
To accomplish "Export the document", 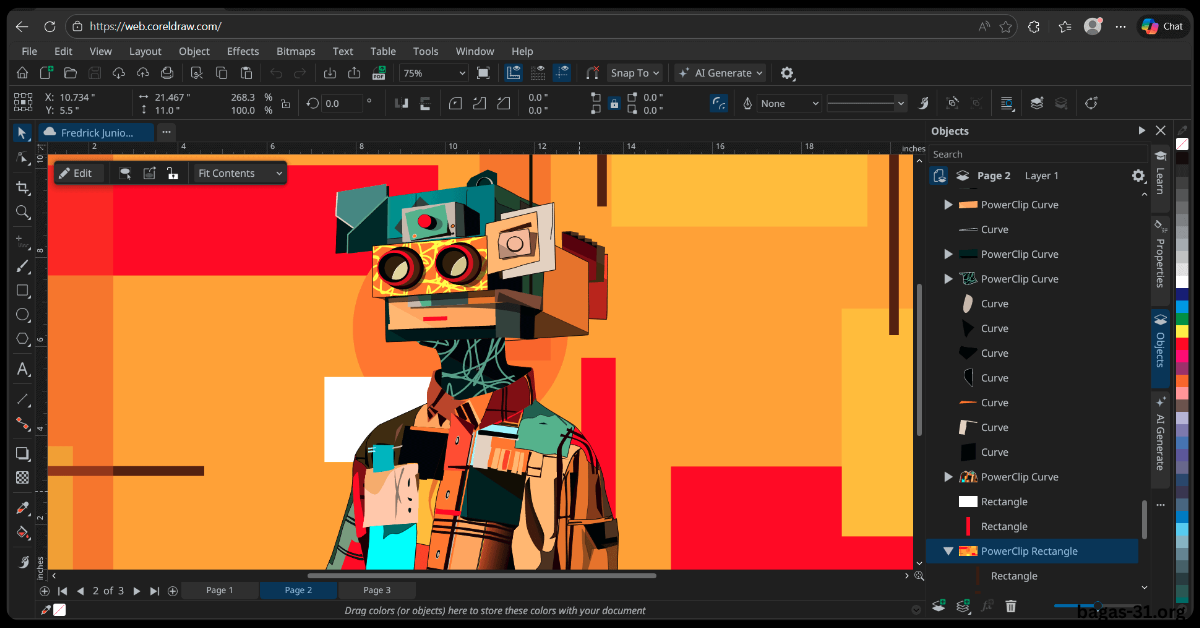I will click(354, 73).
